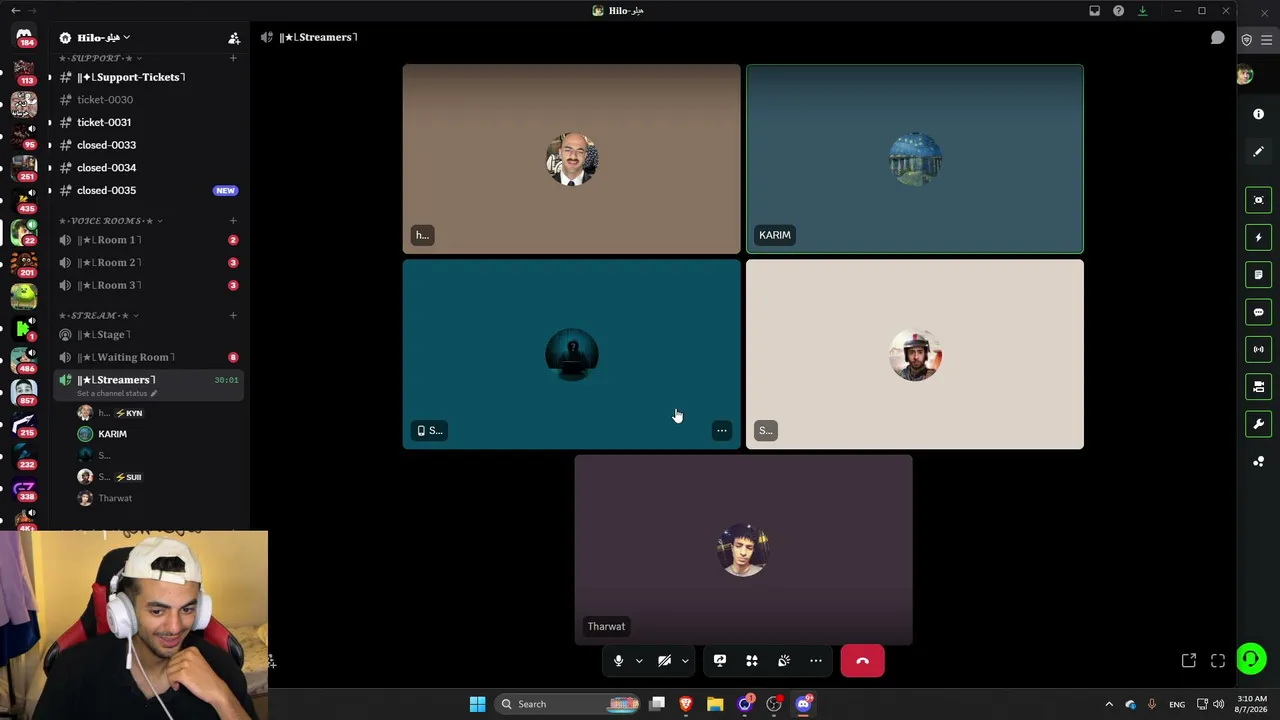This screenshot has width=1280, height=720.
Task: Collapse the VOICE ROOMS category
Action: (x=110, y=221)
